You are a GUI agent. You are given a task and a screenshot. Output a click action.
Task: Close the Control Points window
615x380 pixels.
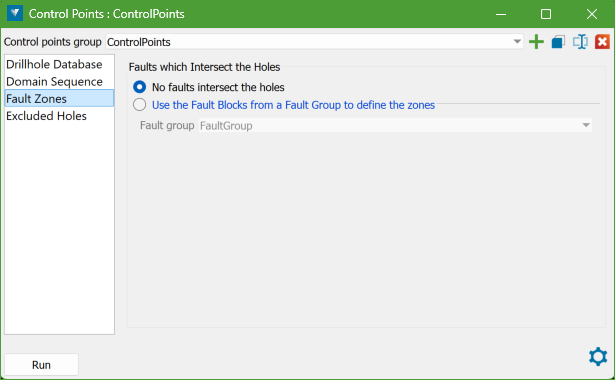point(591,14)
